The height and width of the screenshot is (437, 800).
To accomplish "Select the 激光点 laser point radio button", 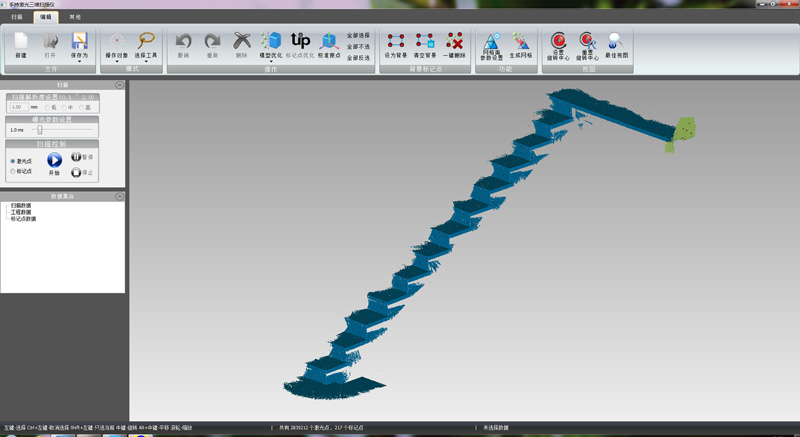I will [x=13, y=161].
